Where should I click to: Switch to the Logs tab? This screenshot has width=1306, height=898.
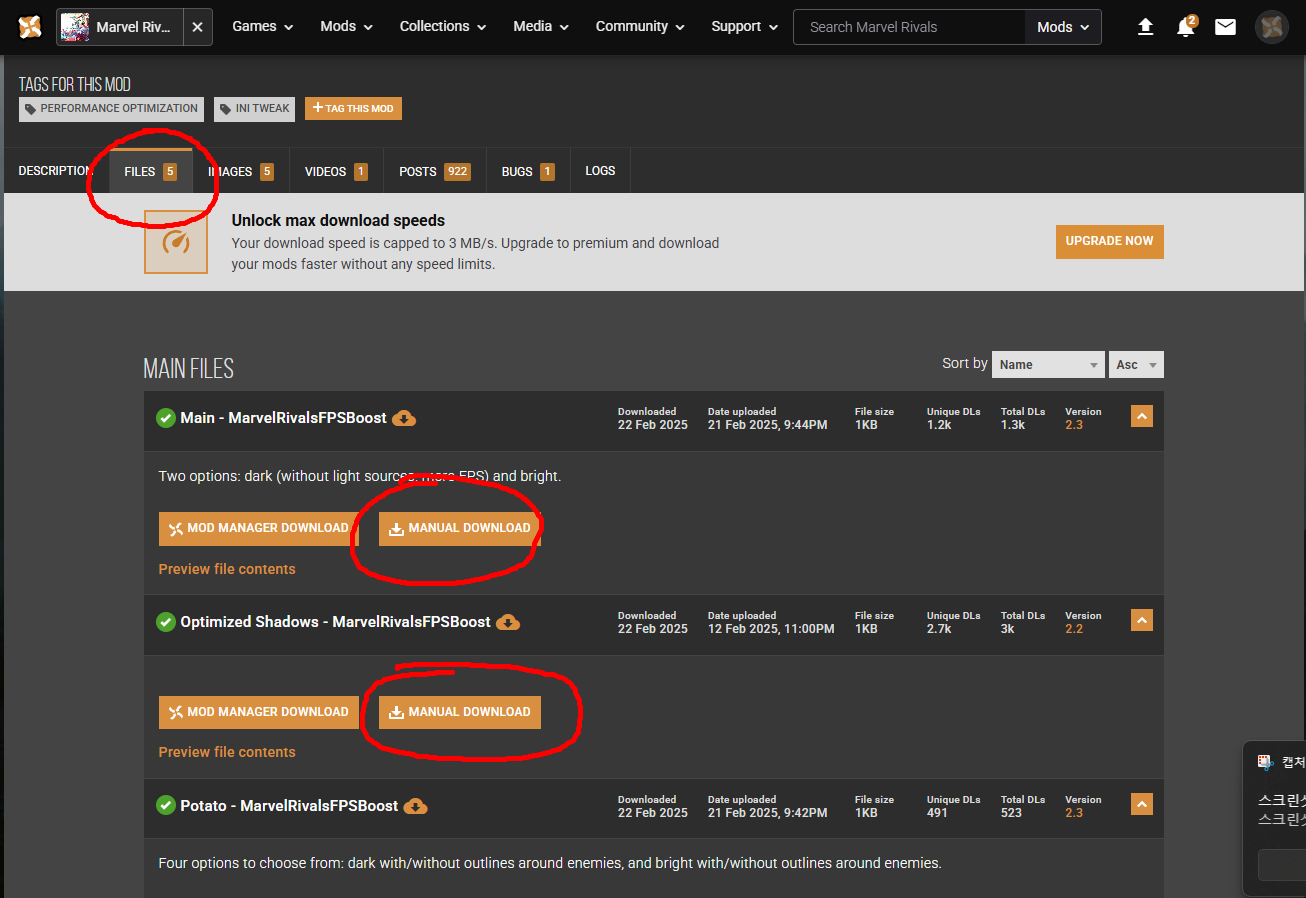(x=600, y=171)
